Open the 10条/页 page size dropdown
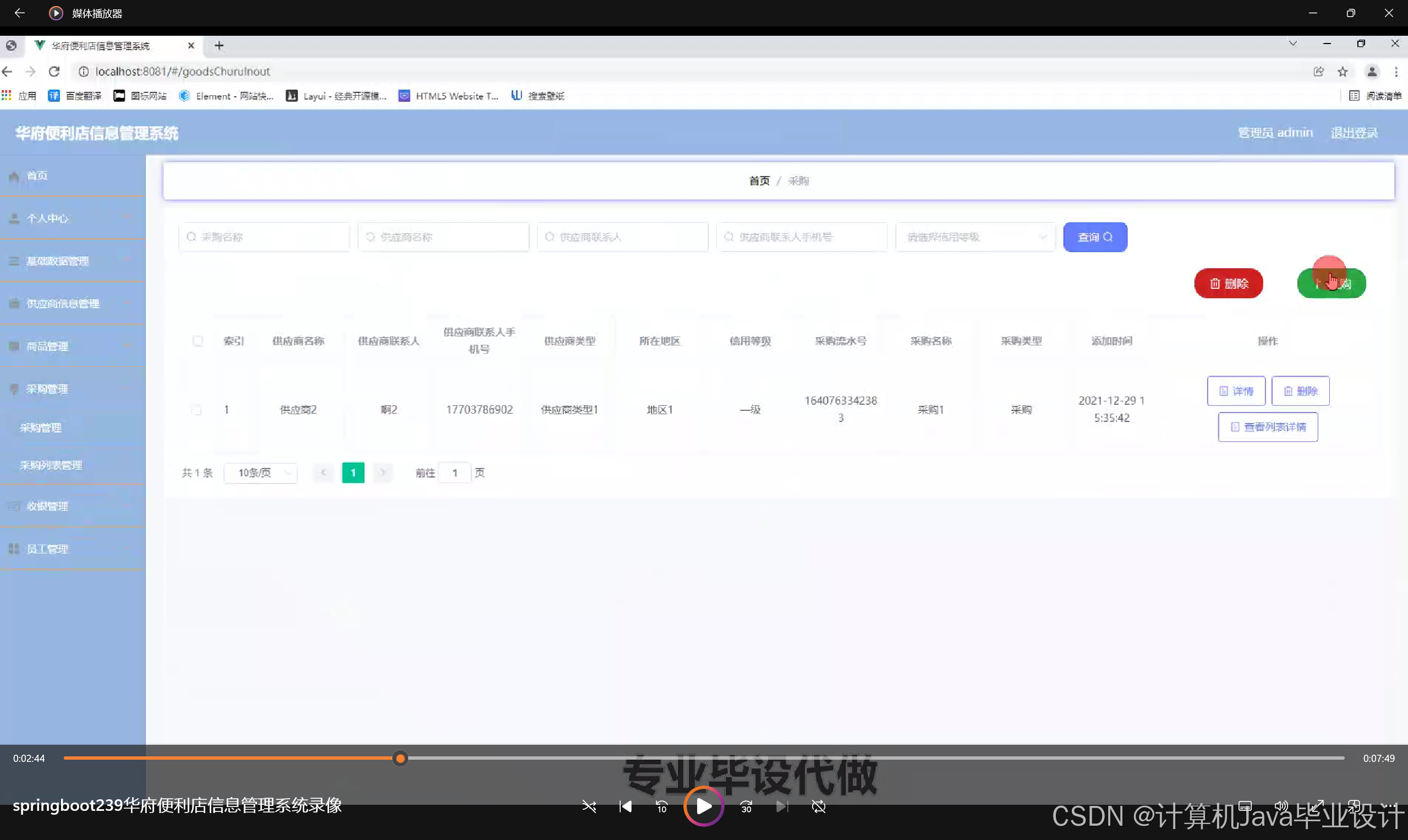 coord(261,473)
